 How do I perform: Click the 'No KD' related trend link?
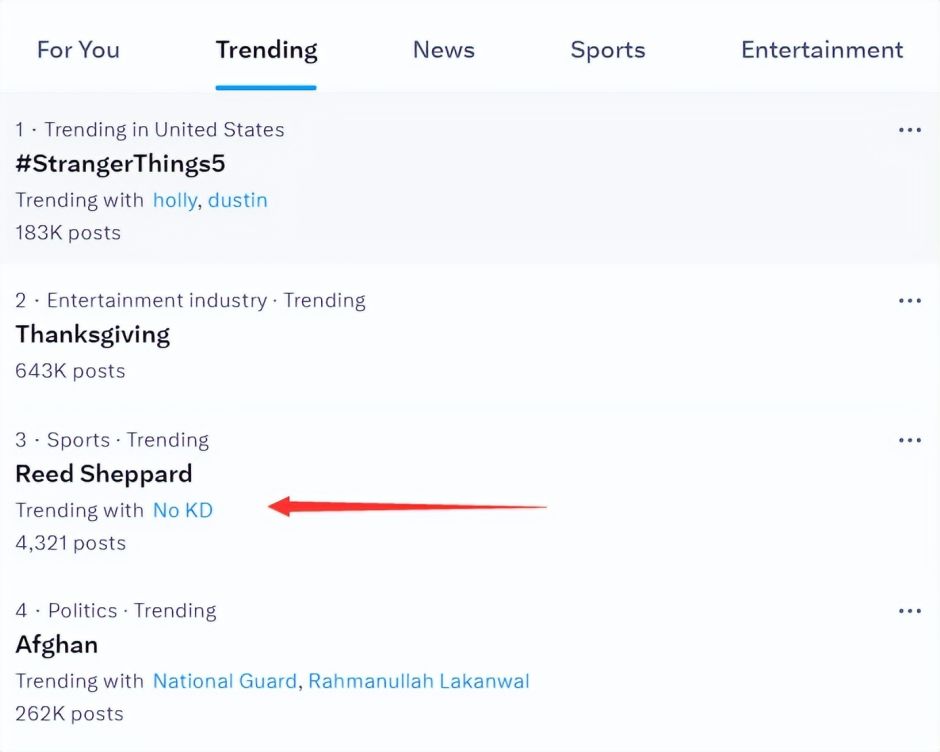[183, 510]
